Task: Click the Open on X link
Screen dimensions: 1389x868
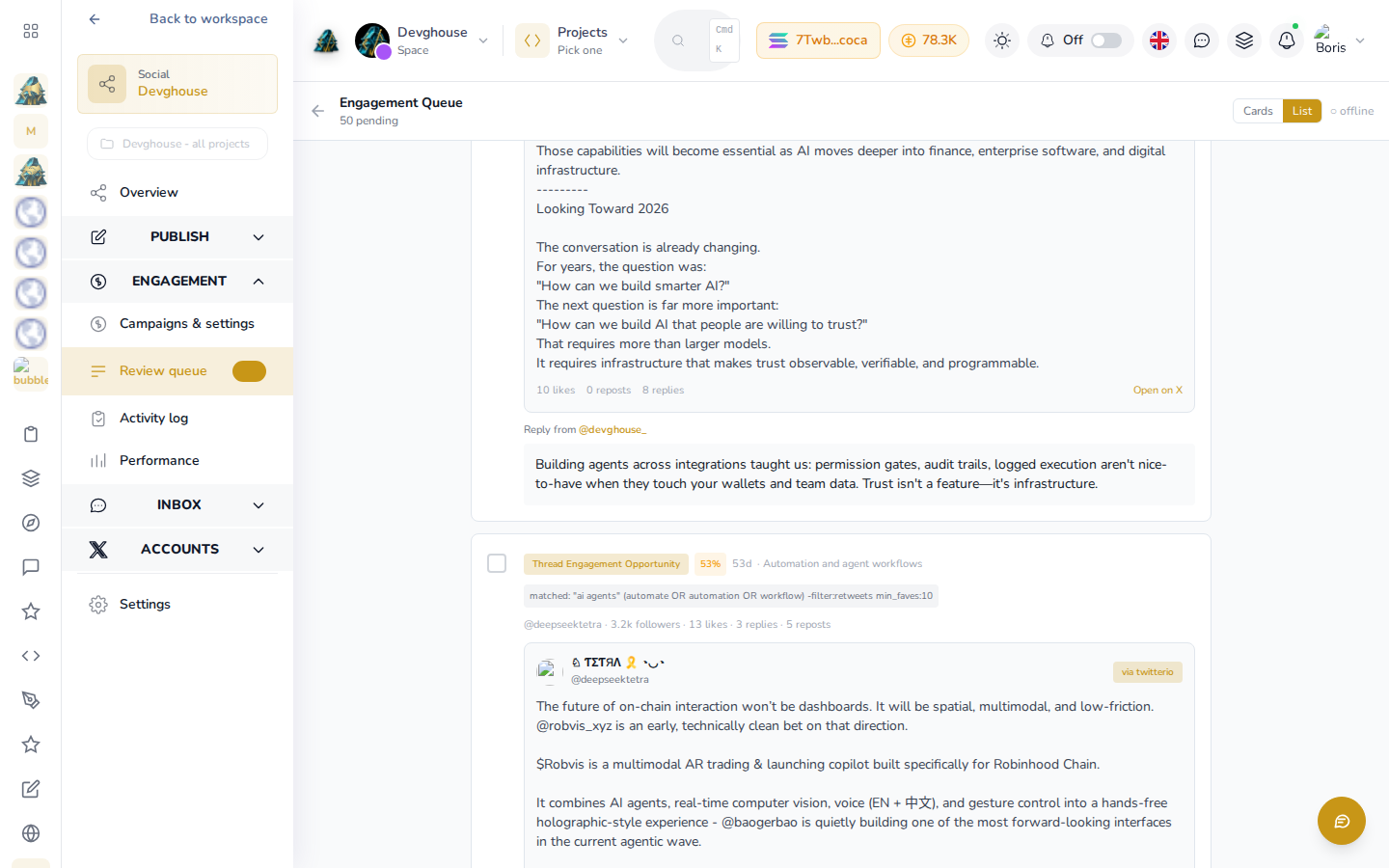Action: (x=1157, y=391)
